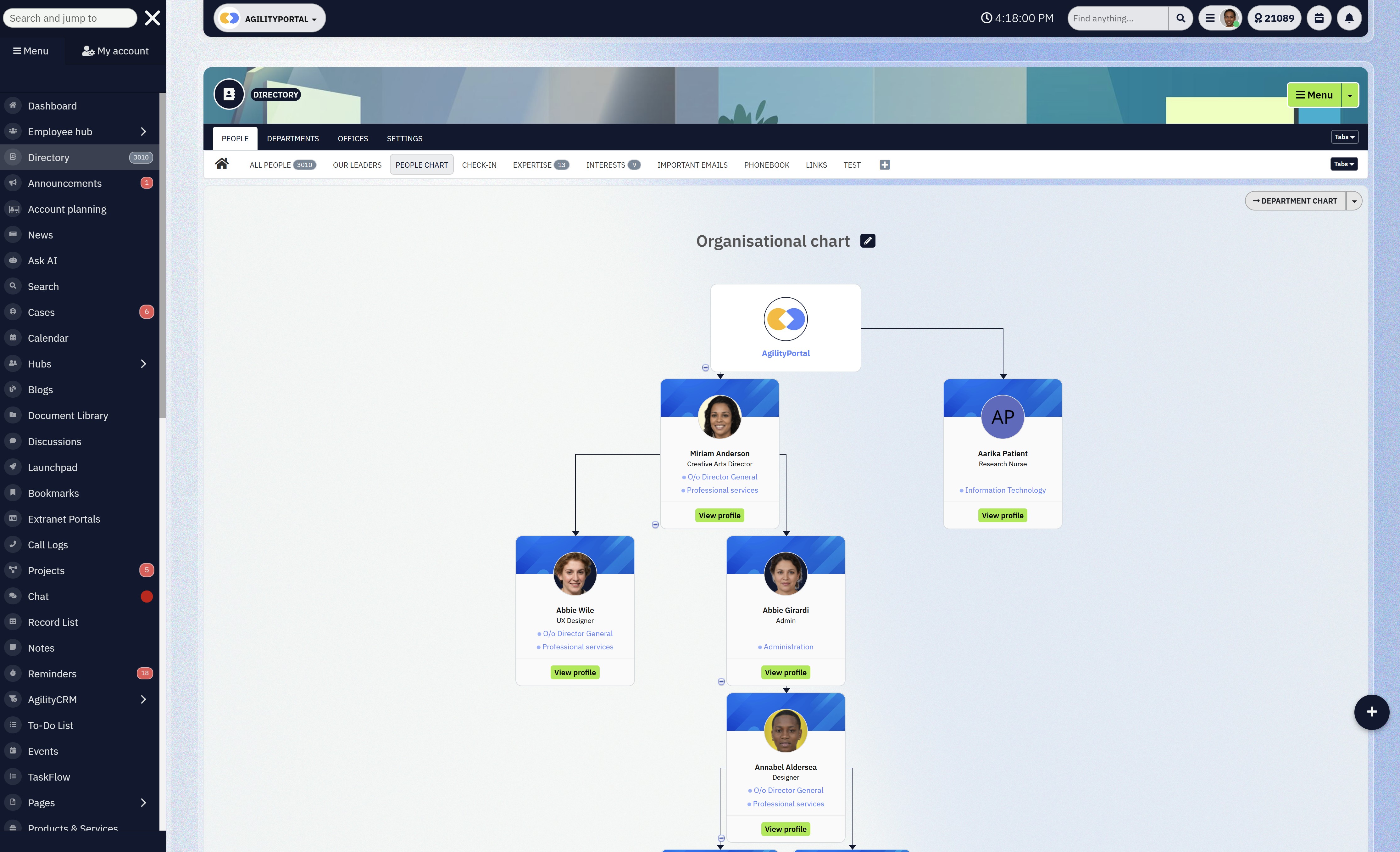The width and height of the screenshot is (1400, 852).
Task: Click the pencil edit icon beside Organisational chart
Action: click(x=868, y=241)
